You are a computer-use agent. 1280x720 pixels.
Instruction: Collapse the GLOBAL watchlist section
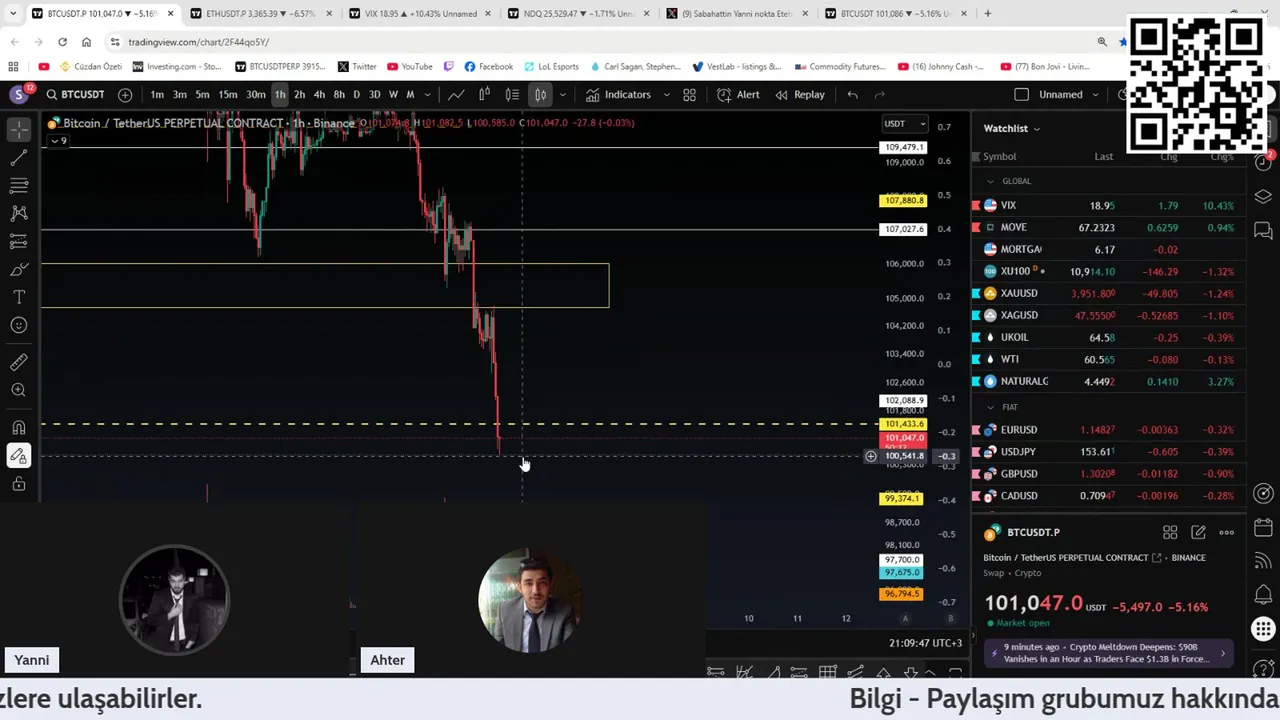(x=990, y=181)
